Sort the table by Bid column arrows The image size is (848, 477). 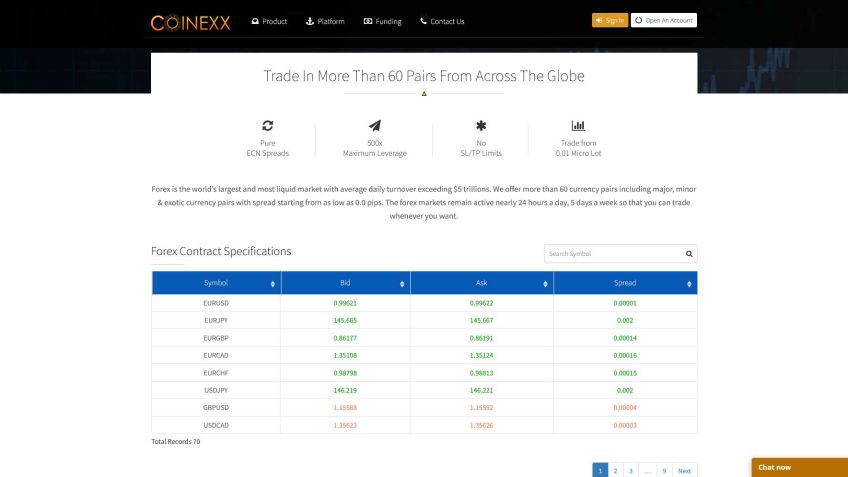point(402,284)
